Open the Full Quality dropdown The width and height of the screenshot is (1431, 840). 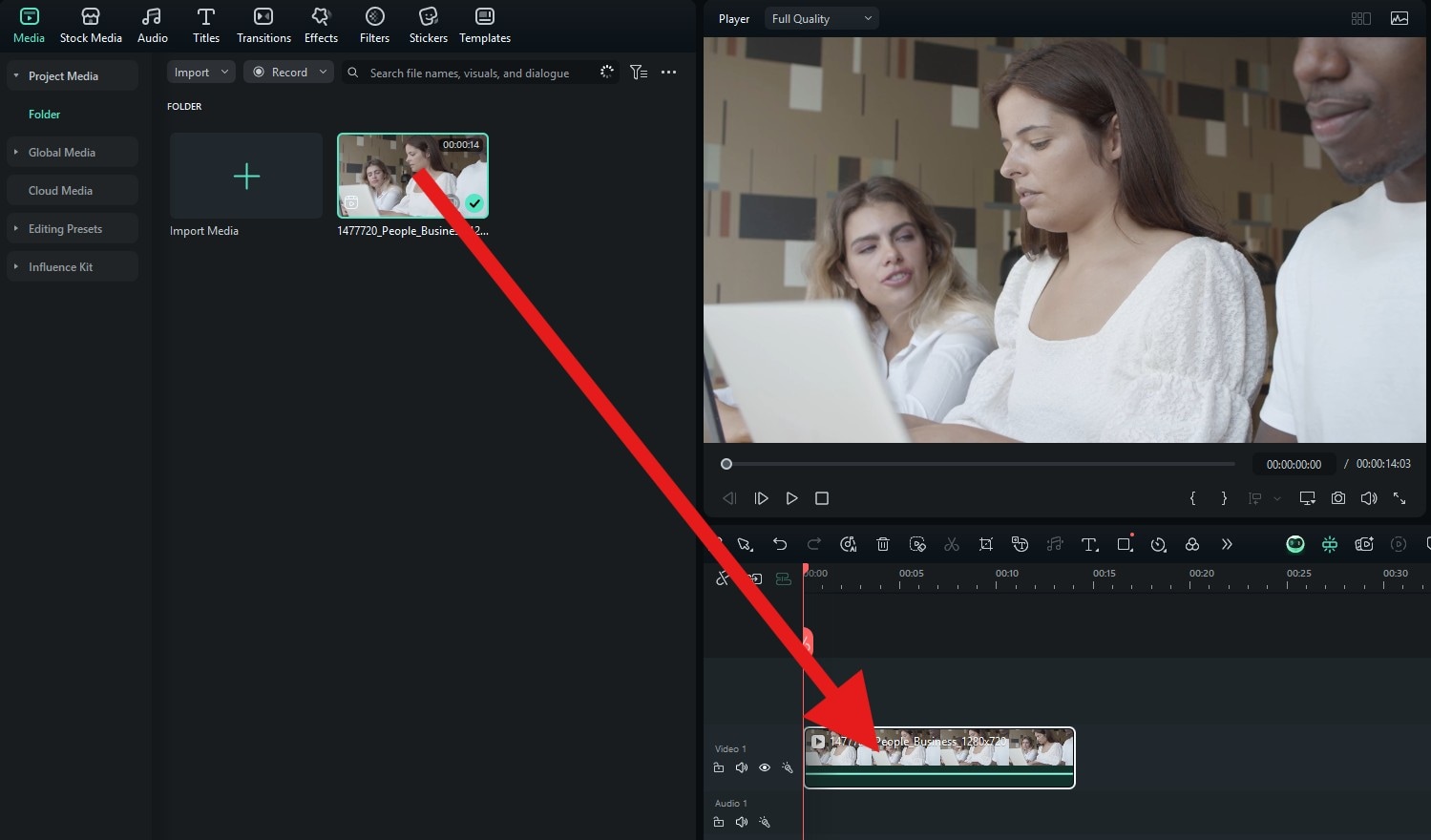coord(822,18)
